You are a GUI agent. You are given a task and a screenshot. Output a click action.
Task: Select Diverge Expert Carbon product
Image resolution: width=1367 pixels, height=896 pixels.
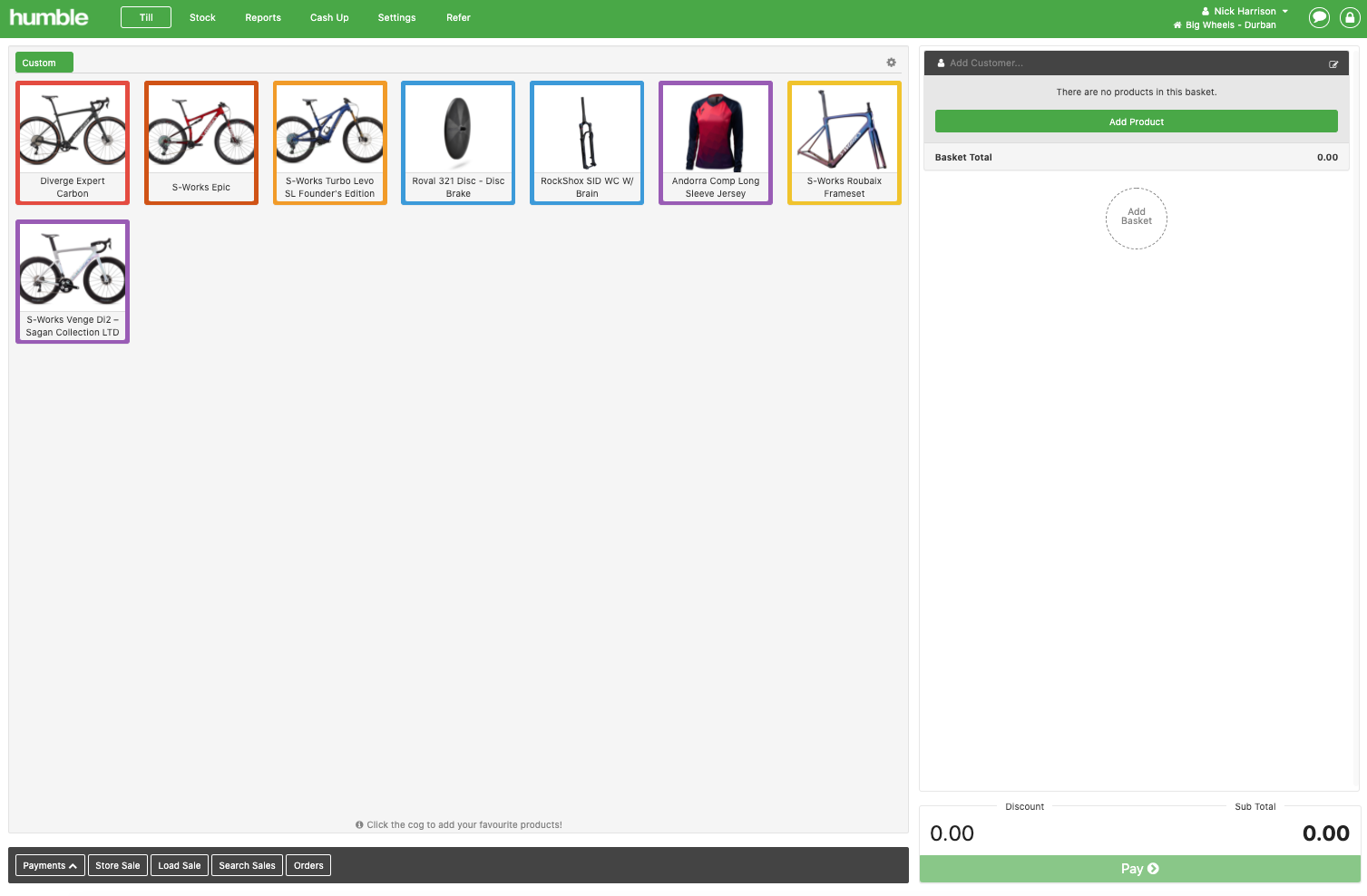tap(73, 142)
